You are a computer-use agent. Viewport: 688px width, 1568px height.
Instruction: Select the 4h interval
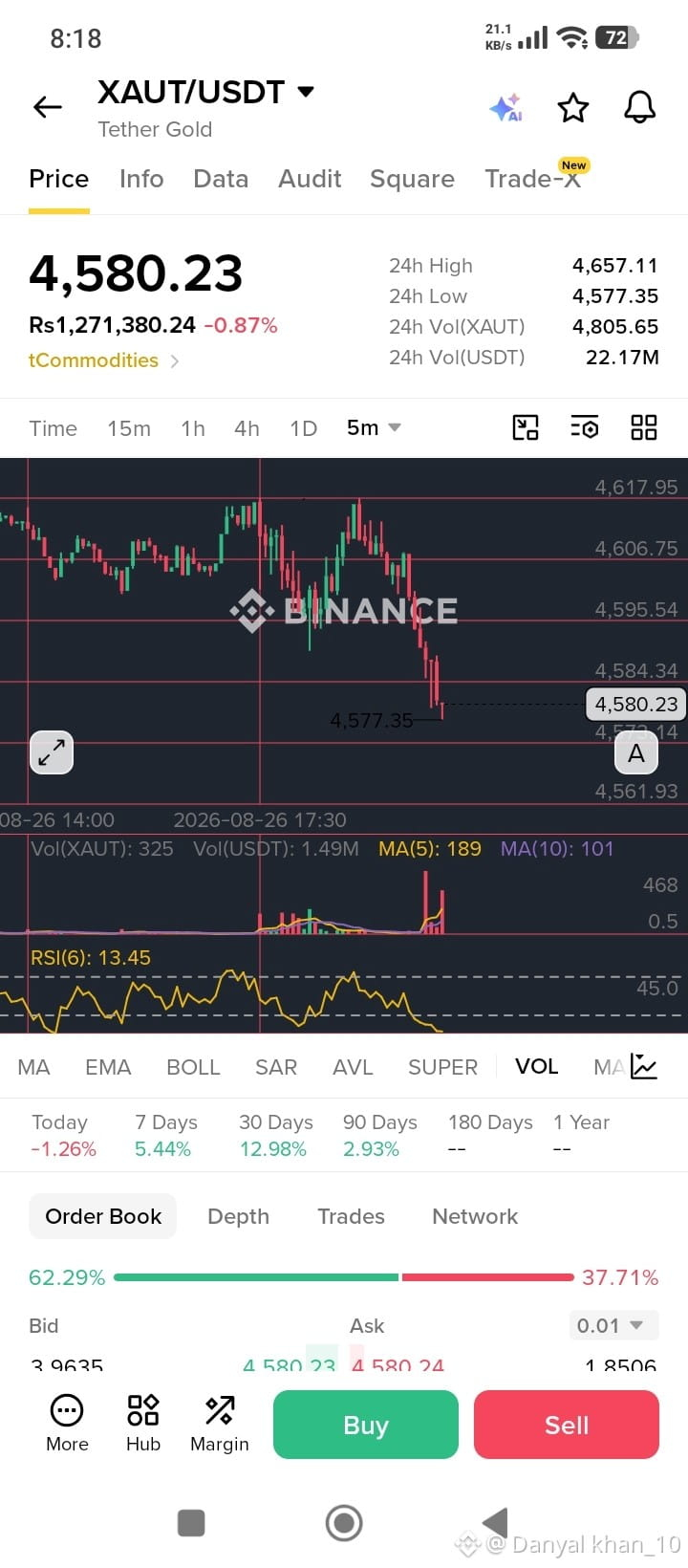tap(247, 428)
